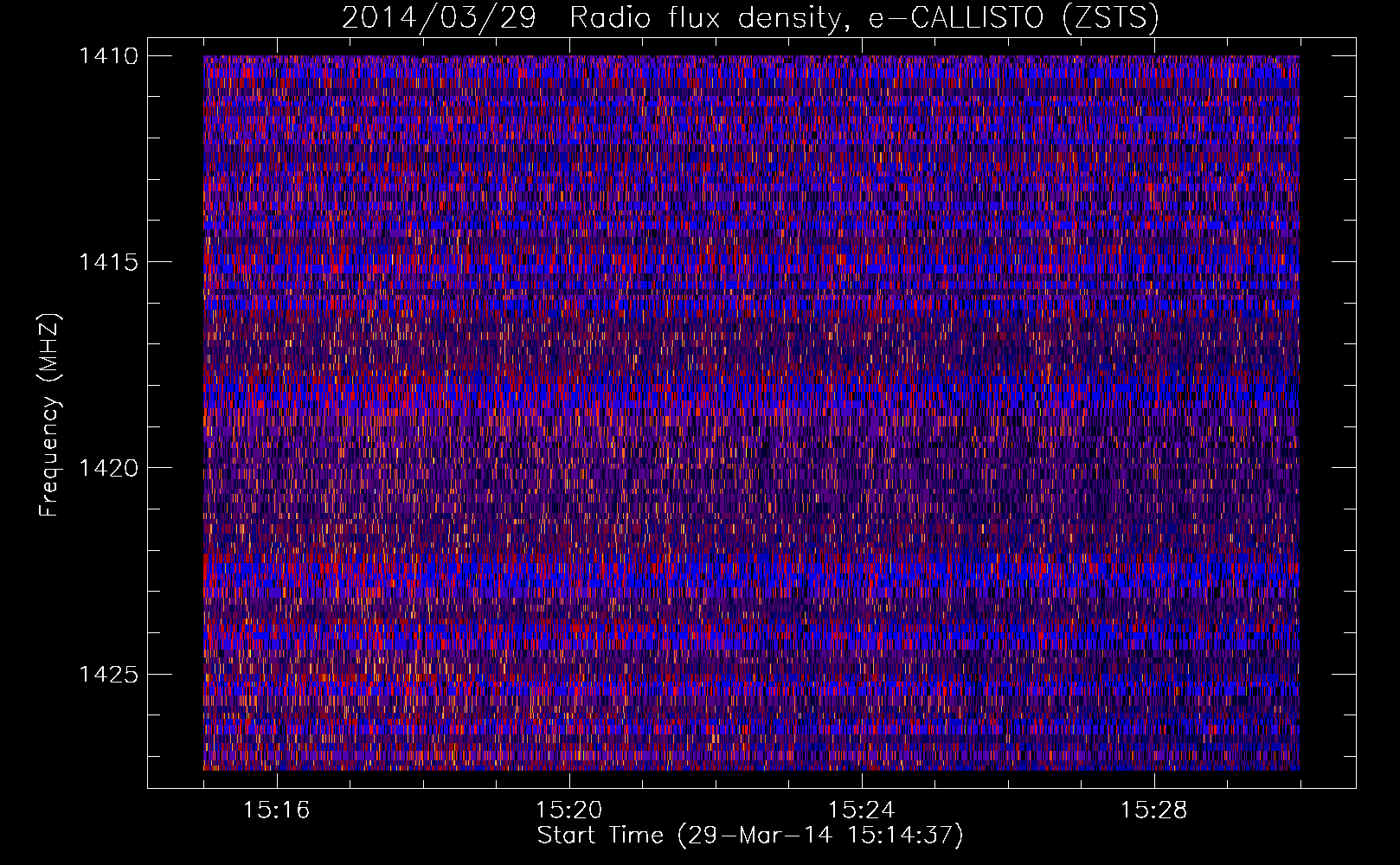Click the 15:24 time tick label

point(861,811)
